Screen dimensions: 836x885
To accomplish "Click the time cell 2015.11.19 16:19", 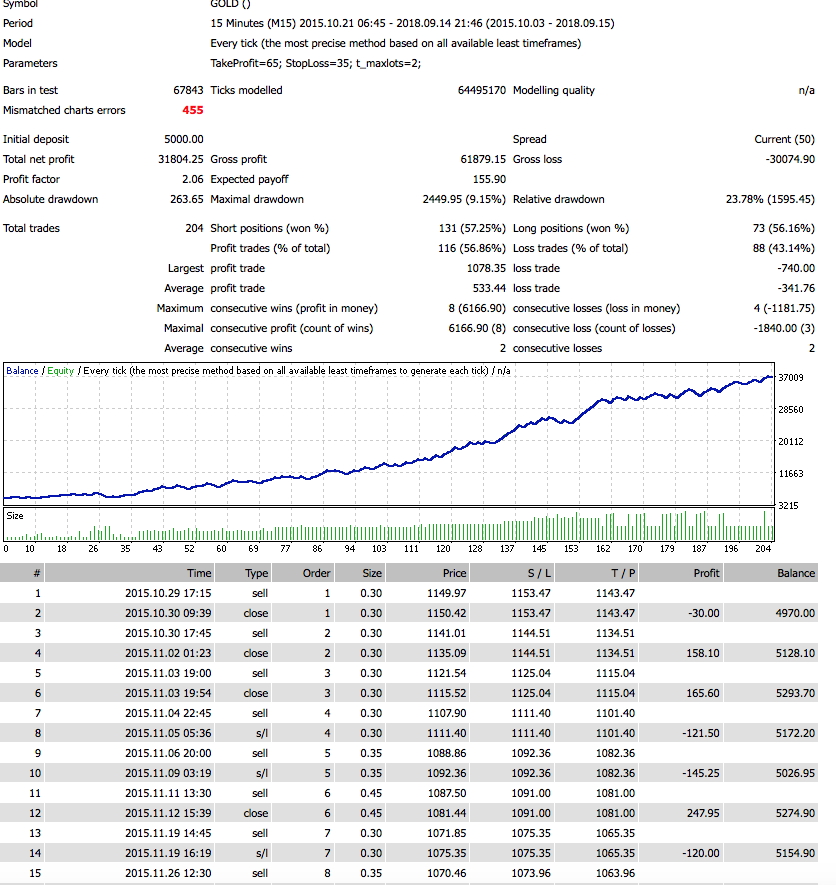I will click(x=168, y=853).
